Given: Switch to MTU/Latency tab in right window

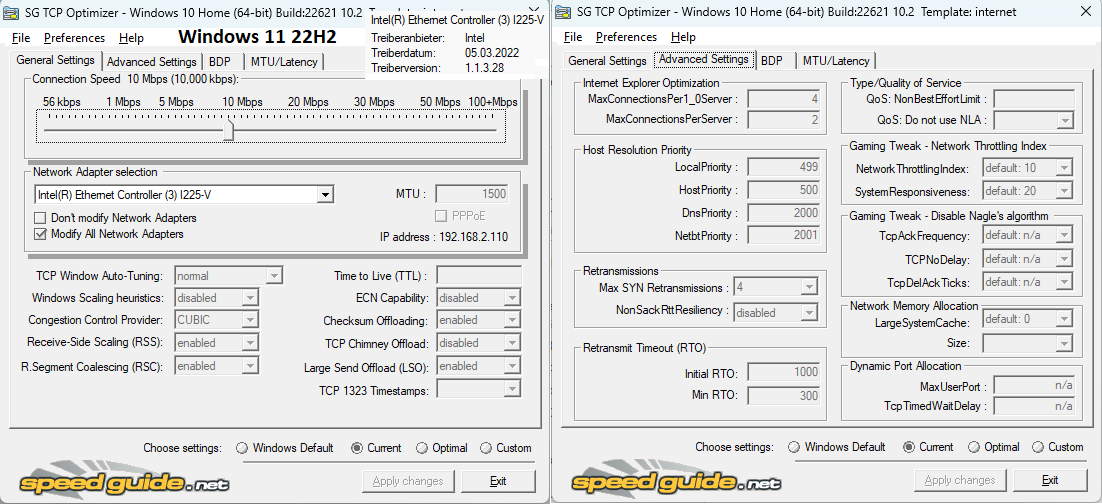Looking at the screenshot, I should 836,61.
